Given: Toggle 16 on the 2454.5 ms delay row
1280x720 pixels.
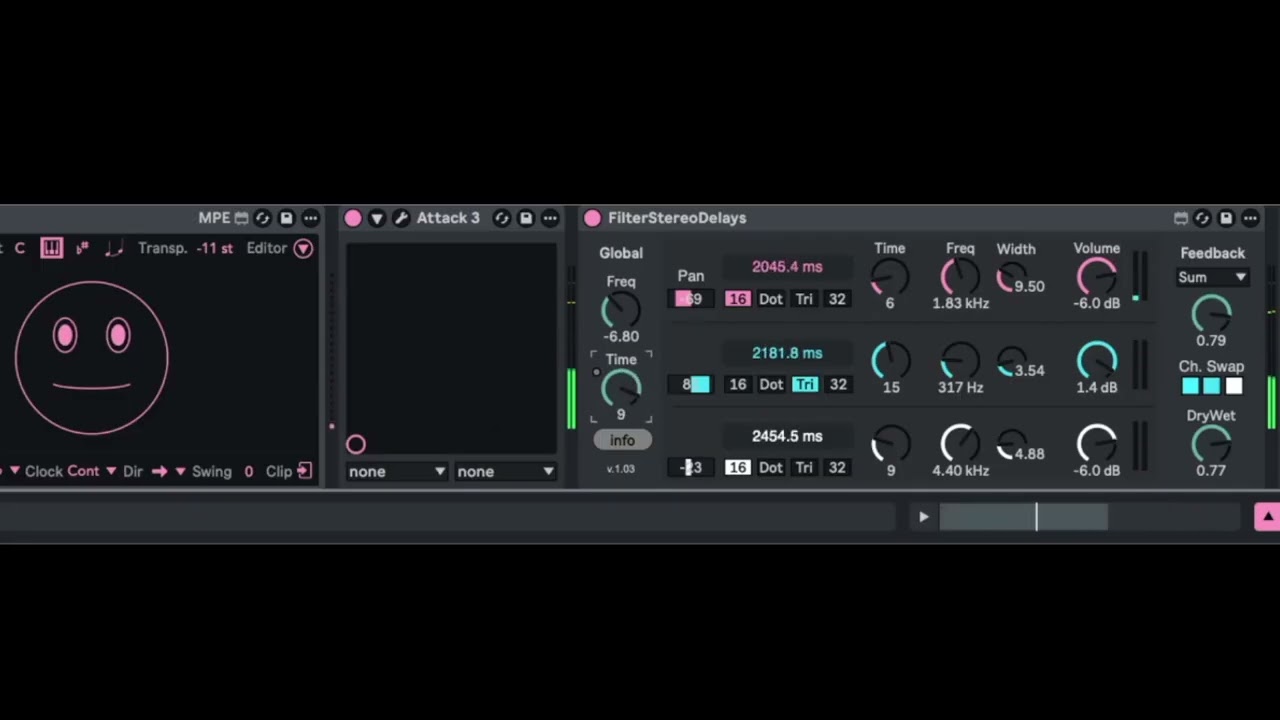Looking at the screenshot, I should [737, 467].
